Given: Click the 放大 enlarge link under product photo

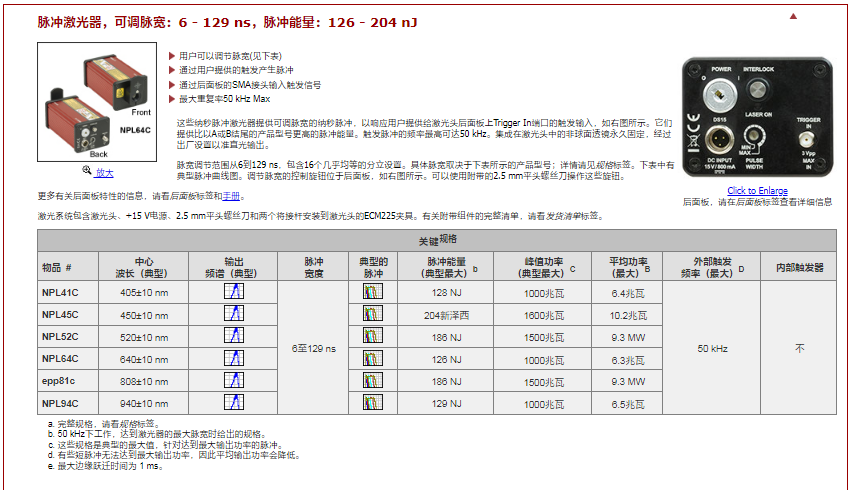Looking at the screenshot, I should 104,172.
